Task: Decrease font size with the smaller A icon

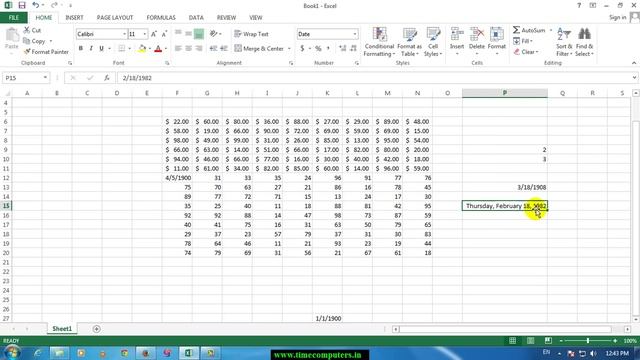Action: [x=164, y=34]
